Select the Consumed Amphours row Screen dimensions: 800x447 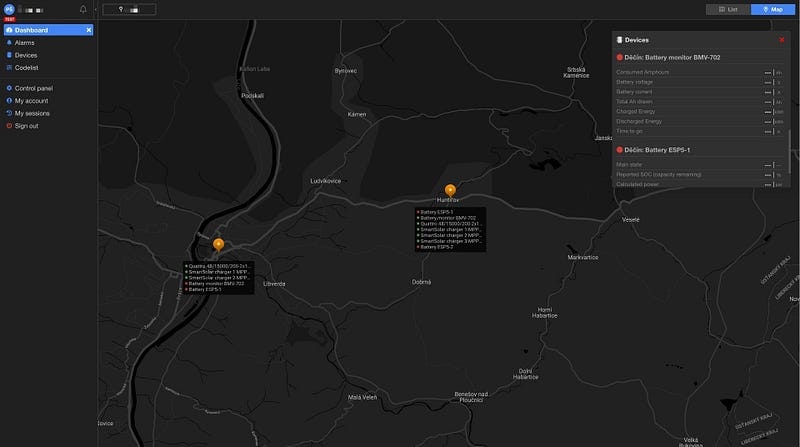(x=700, y=72)
